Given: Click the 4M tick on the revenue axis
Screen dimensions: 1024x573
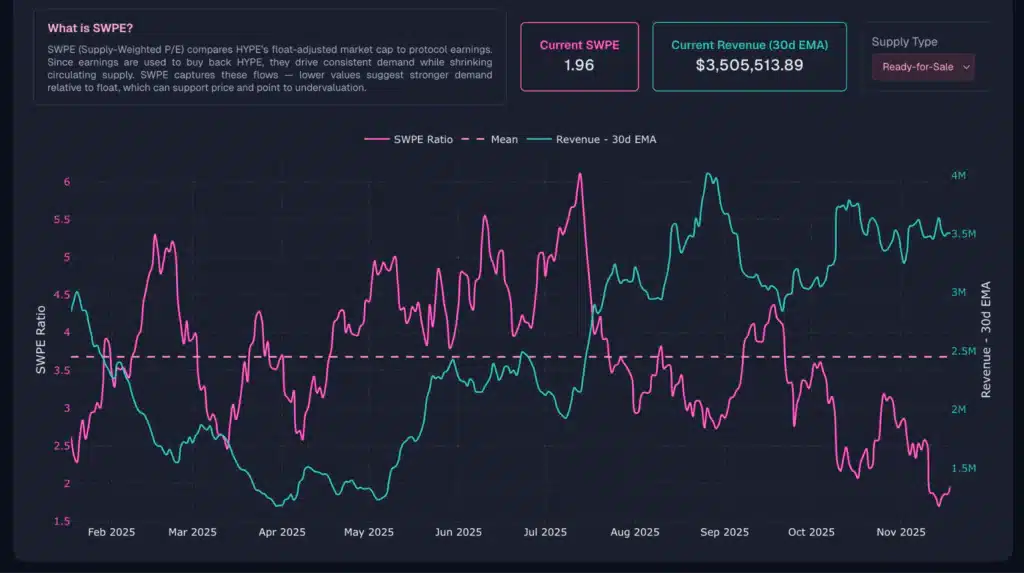Looking at the screenshot, I should point(958,175).
